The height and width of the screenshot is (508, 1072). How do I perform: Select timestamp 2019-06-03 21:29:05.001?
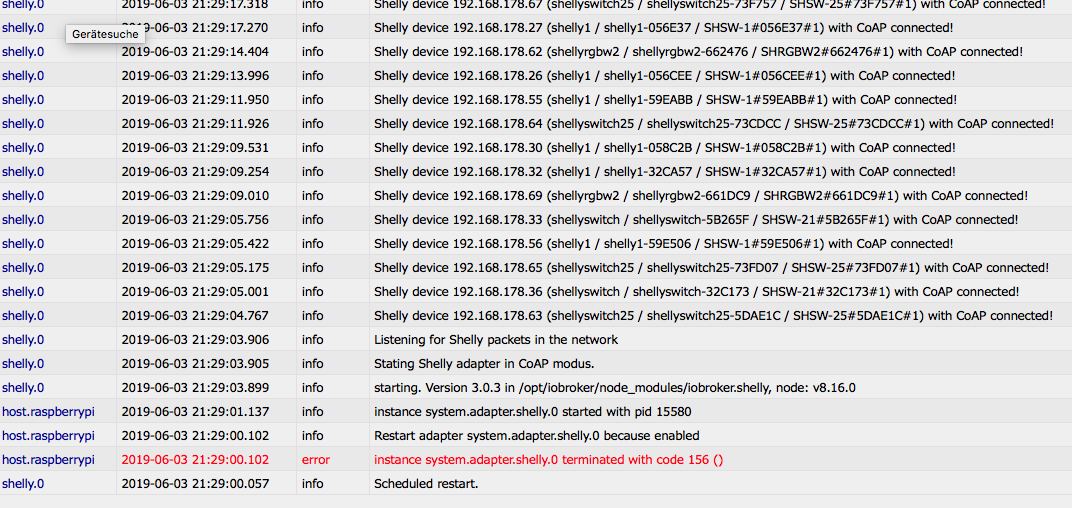pyautogui.click(x=196, y=291)
